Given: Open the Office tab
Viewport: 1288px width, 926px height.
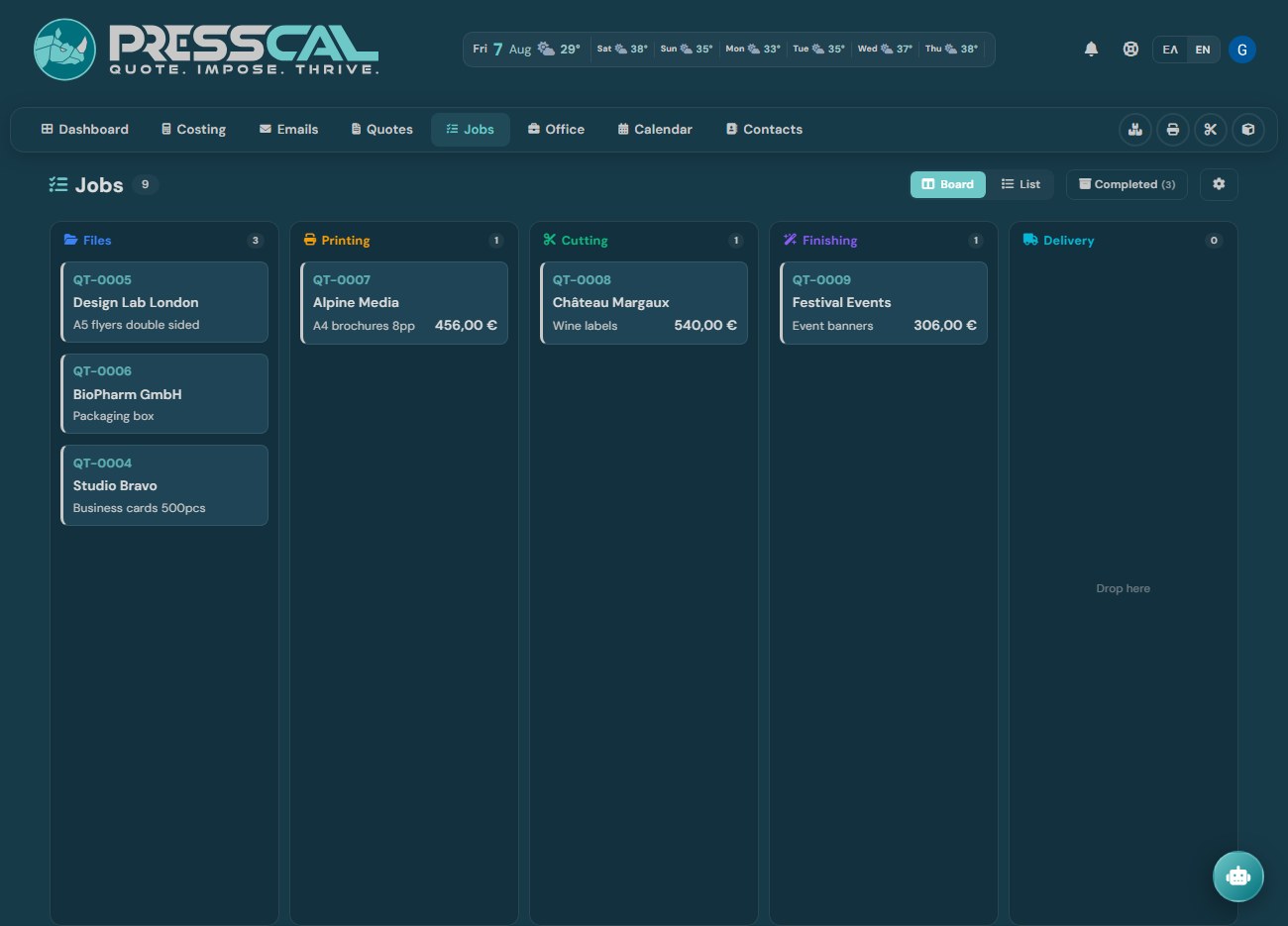Looking at the screenshot, I should pos(556,130).
